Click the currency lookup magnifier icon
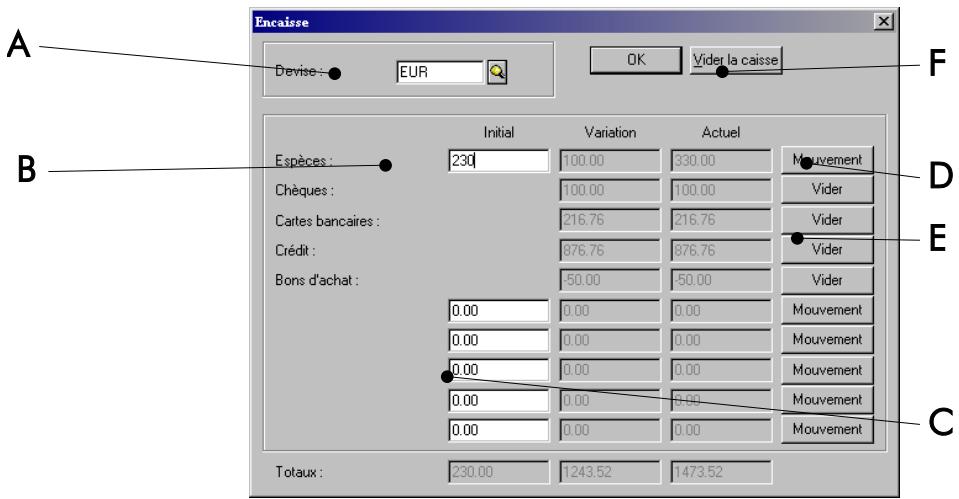Screen dimensions: 959x499 pyautogui.click(x=497, y=72)
